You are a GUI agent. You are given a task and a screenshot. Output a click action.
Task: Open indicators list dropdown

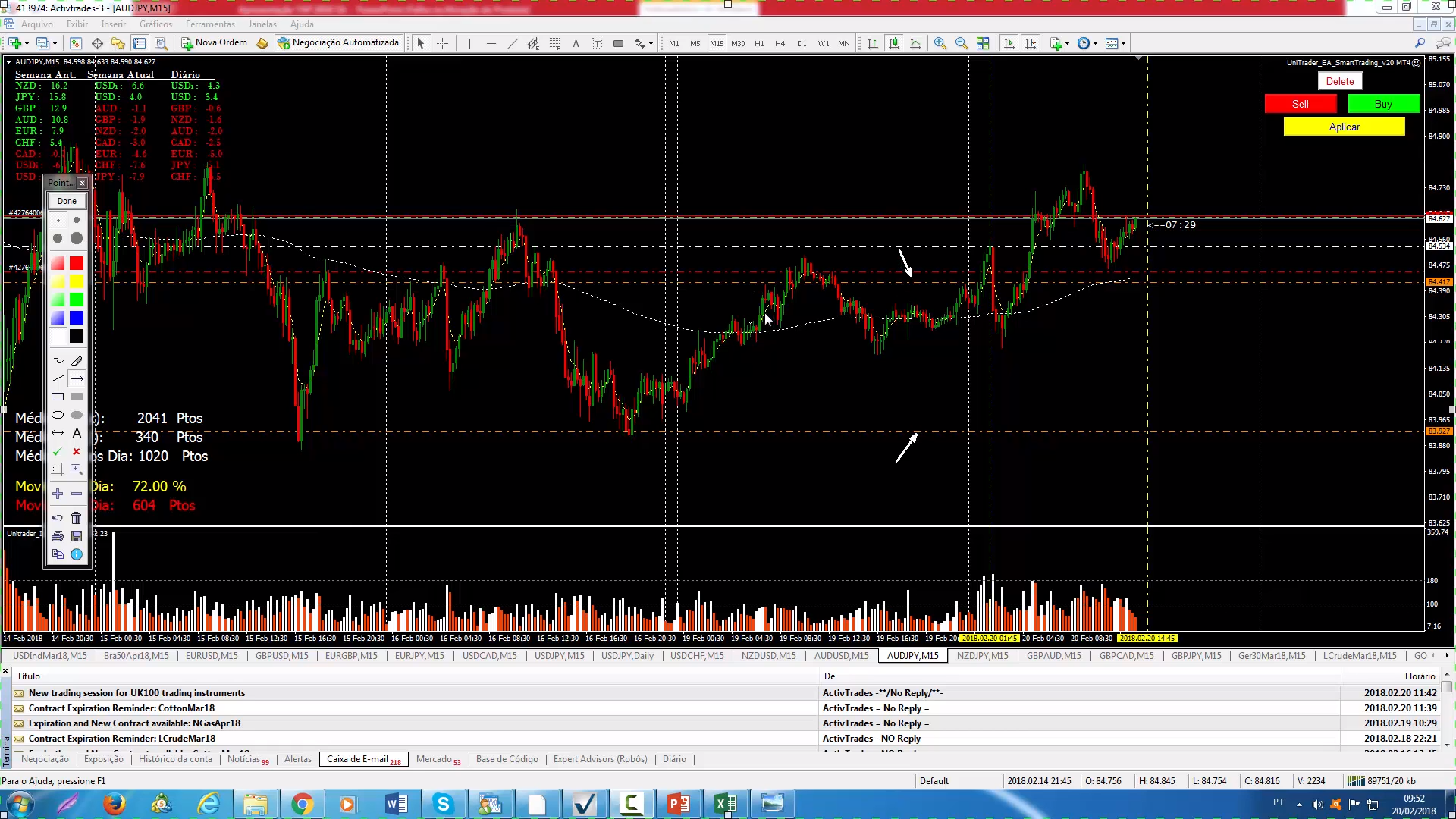(x=1067, y=43)
